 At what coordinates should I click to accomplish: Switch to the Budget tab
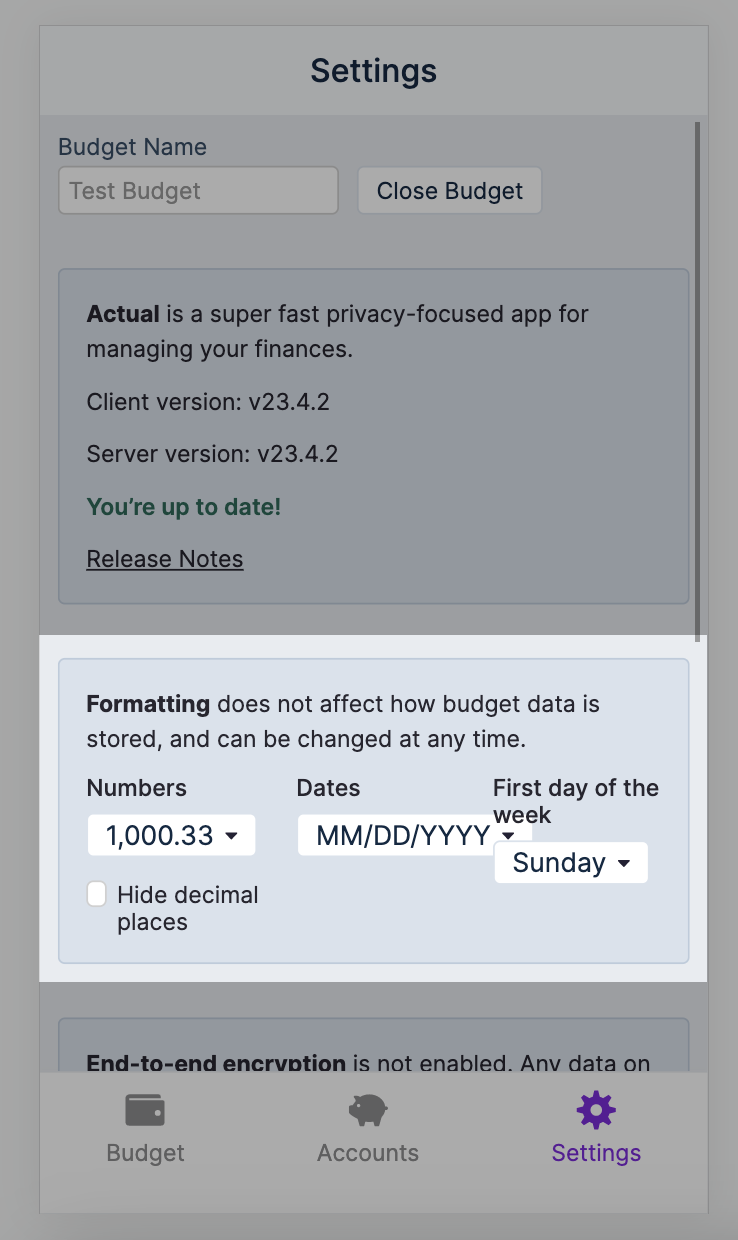pyautogui.click(x=145, y=1152)
